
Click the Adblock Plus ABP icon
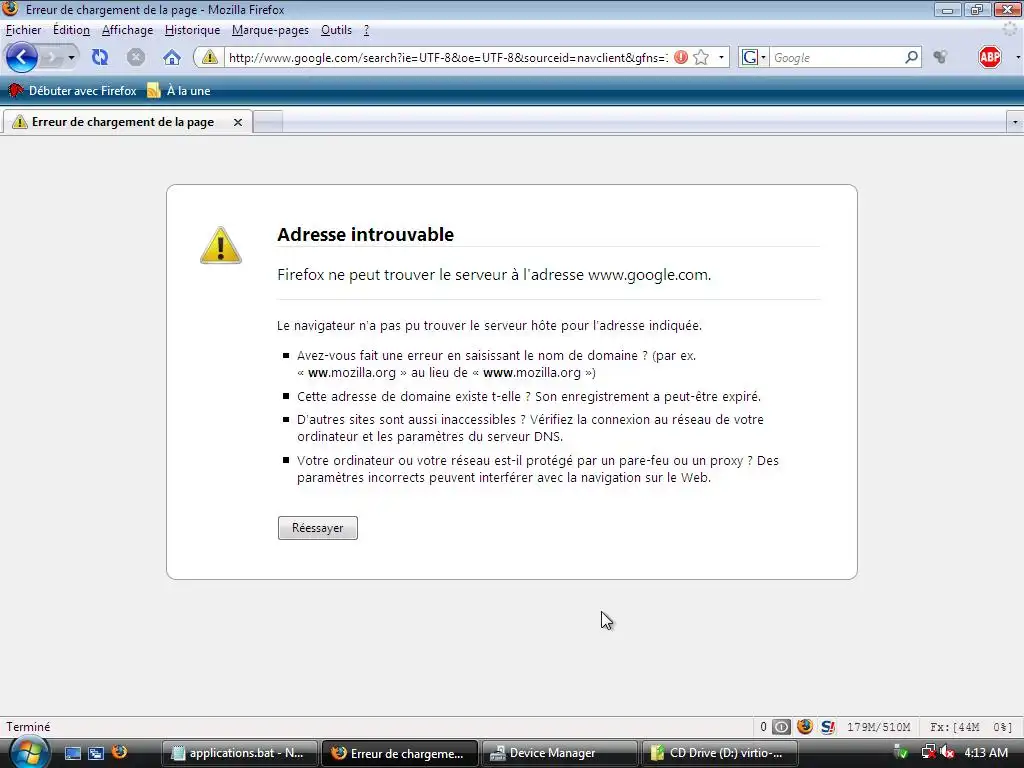tap(989, 57)
